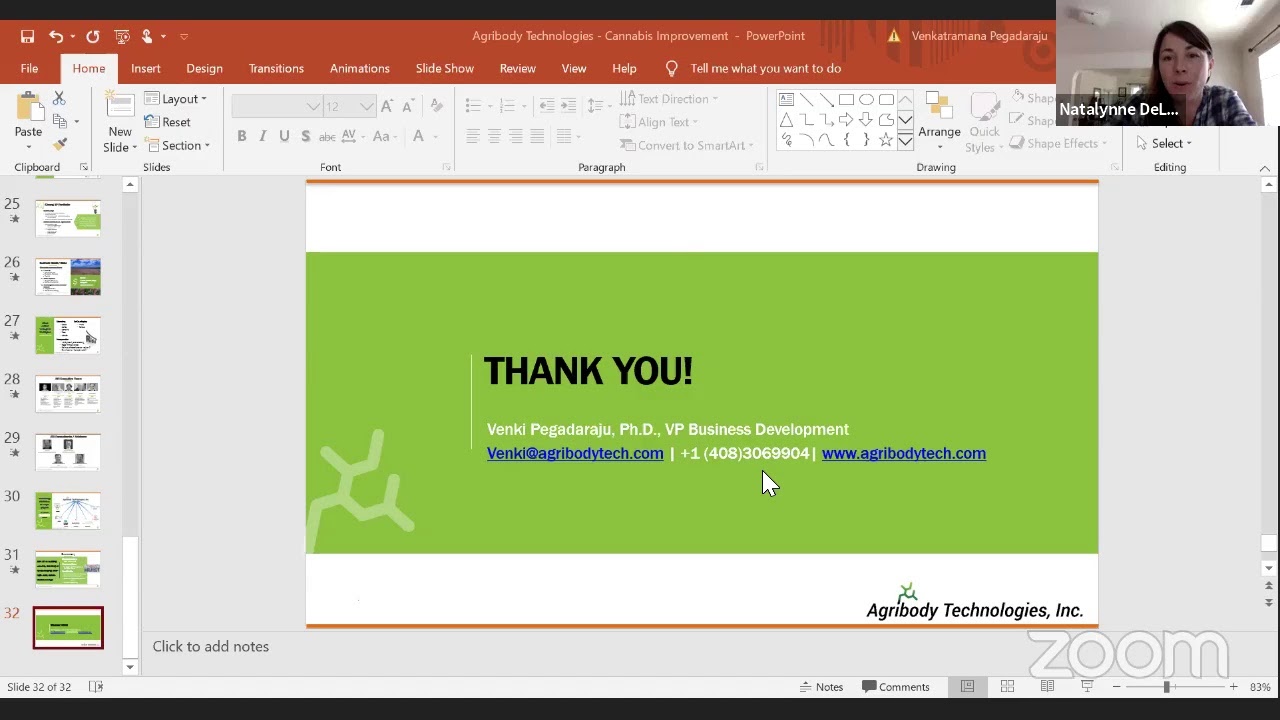Select slide 26 thumbnail
This screenshot has height=720, width=1280.
68,276
